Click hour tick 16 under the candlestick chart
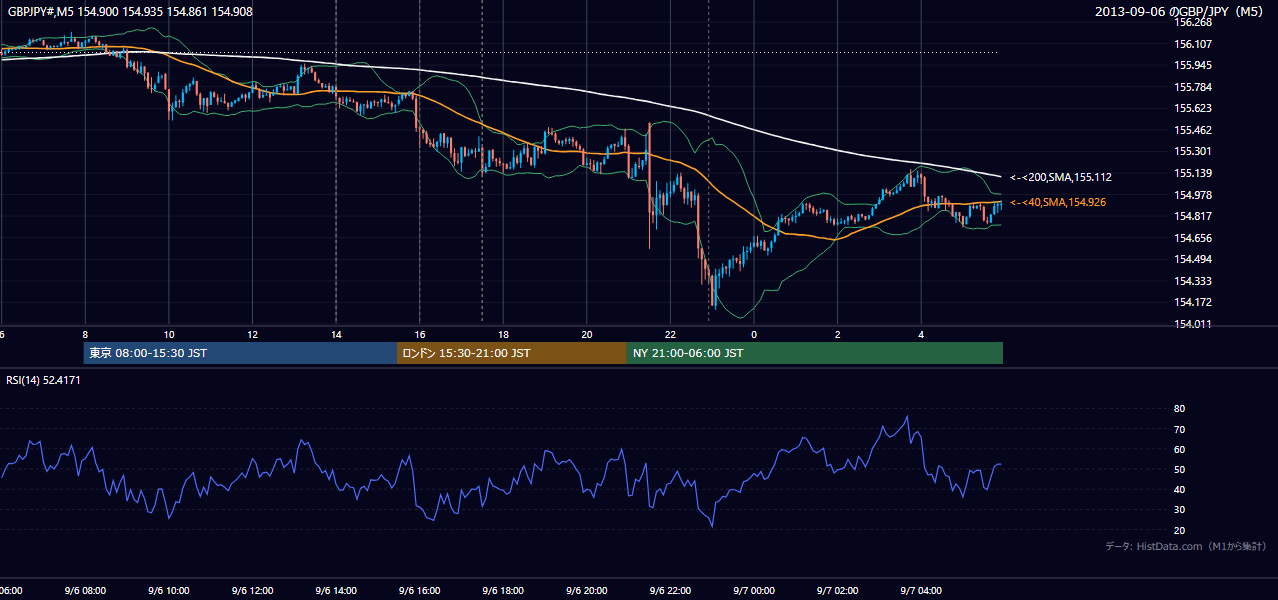Screen dimensions: 1278x600 click(420, 335)
